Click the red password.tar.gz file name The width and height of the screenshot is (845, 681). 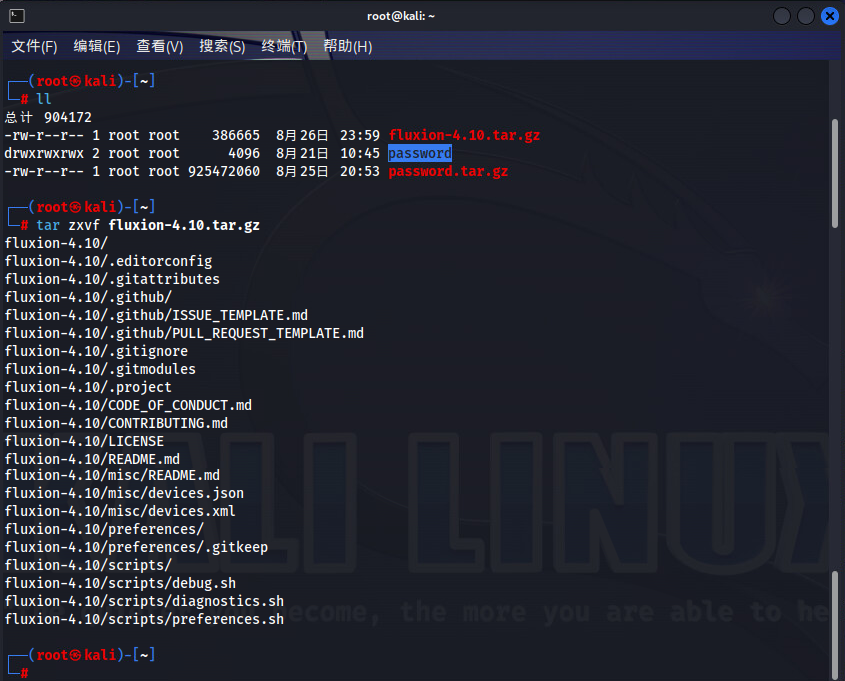(x=448, y=171)
